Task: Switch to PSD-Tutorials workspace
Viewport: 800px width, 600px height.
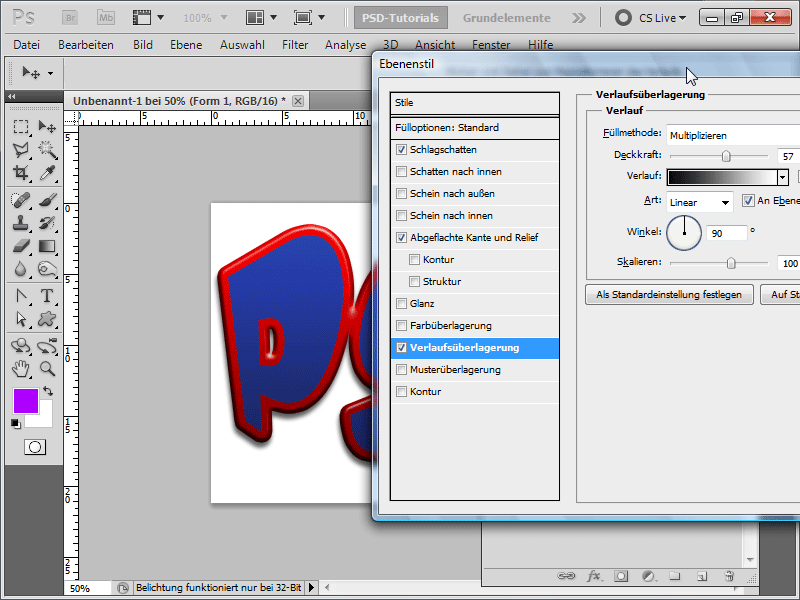Action: pyautogui.click(x=401, y=18)
